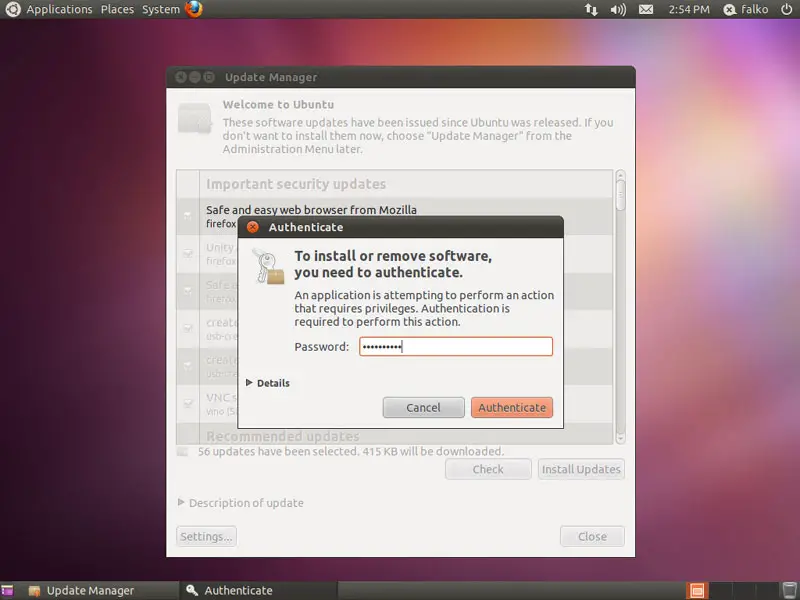Toggle the VNC vino update checkbox
800x600 pixels.
pyautogui.click(x=188, y=404)
